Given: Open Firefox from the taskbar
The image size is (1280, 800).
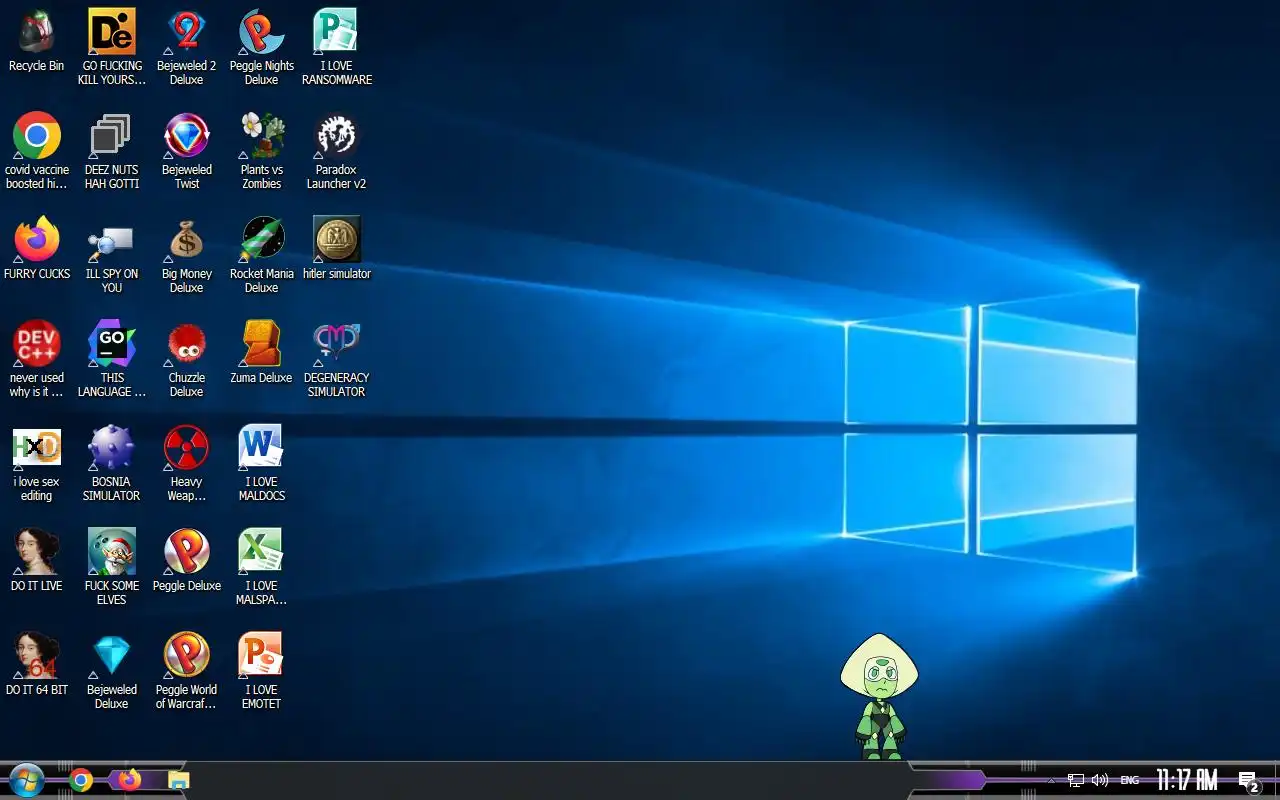Looking at the screenshot, I should tap(130, 780).
